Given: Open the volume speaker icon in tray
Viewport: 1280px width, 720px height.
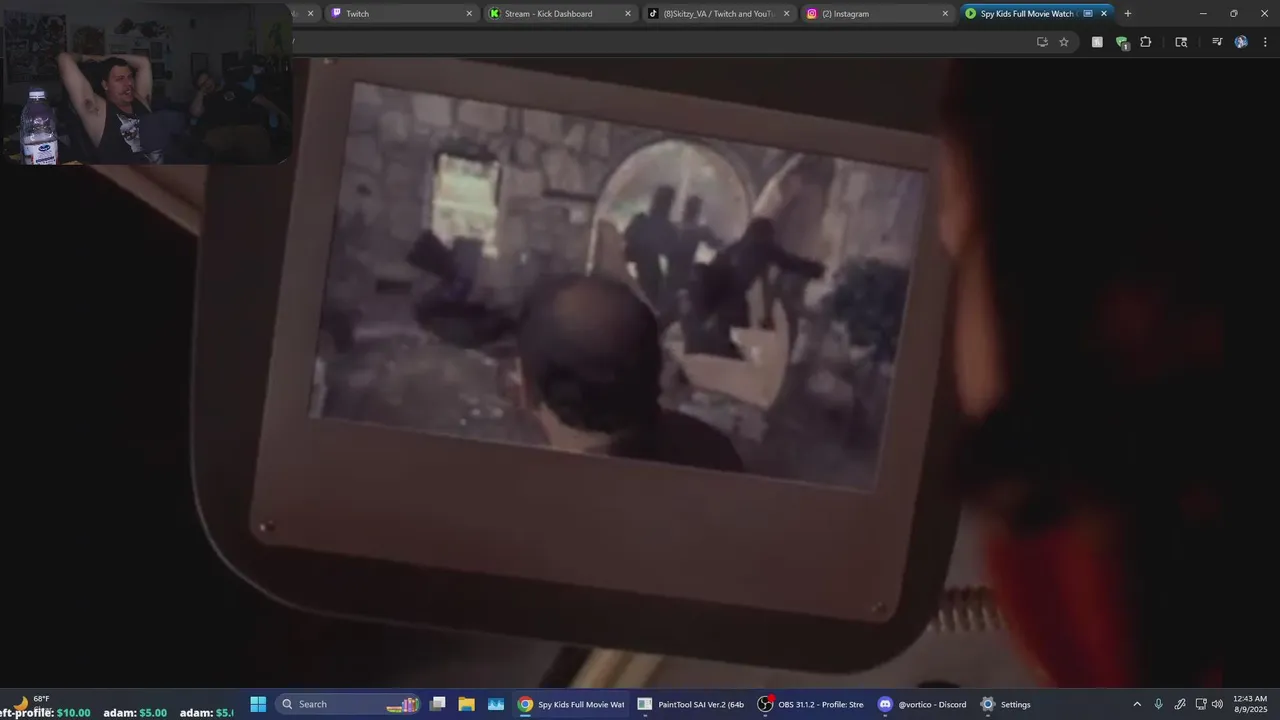Looking at the screenshot, I should click(1217, 704).
